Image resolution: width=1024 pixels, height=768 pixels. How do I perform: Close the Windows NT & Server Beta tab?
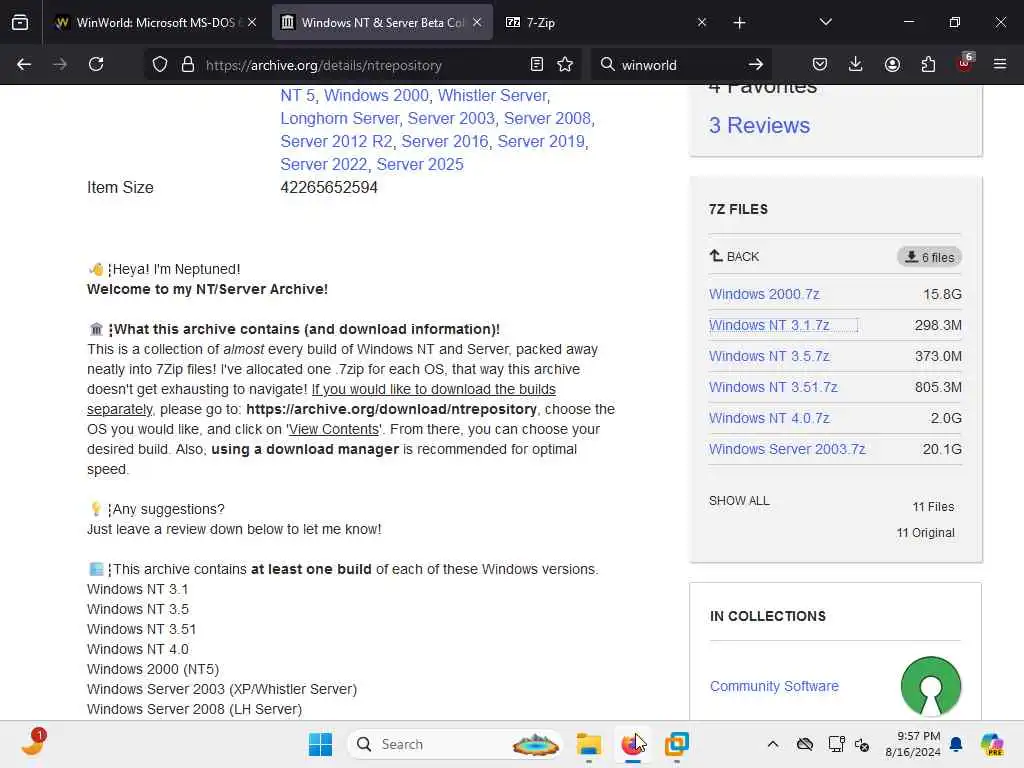(477, 22)
